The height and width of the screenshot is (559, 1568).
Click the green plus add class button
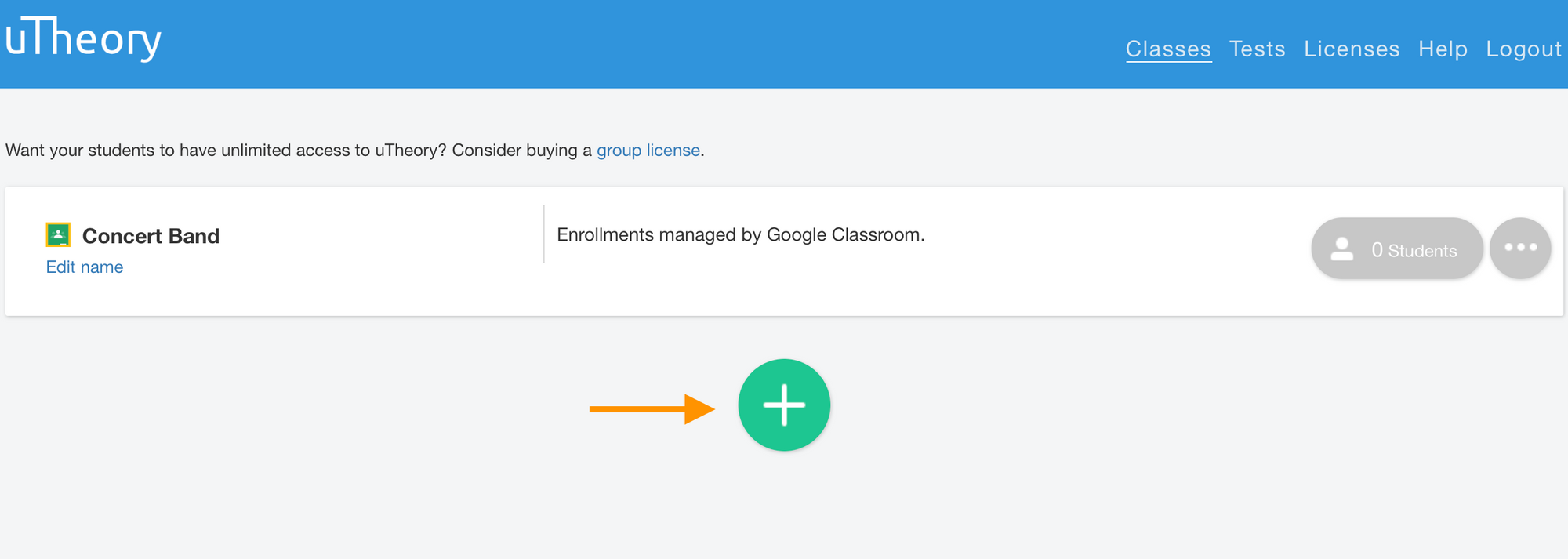click(x=784, y=405)
